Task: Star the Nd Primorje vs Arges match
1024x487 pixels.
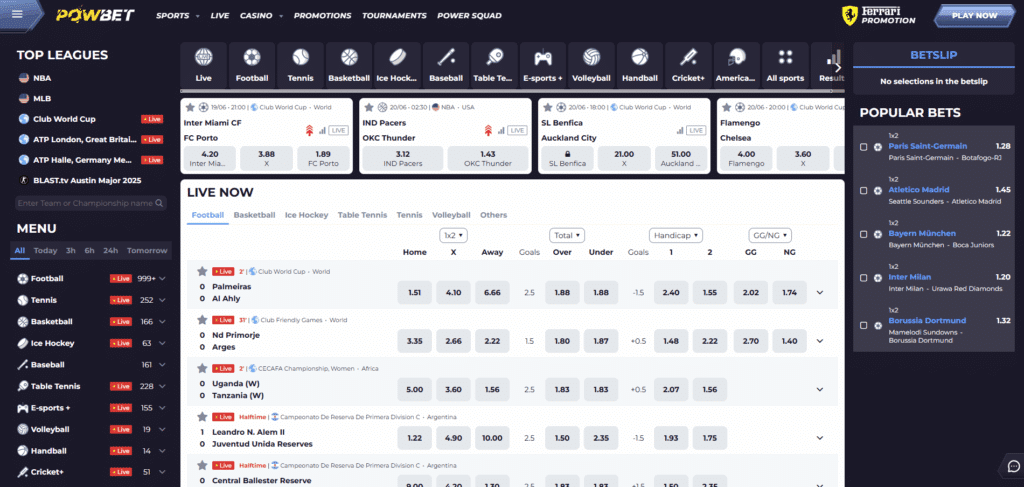Action: pos(202,320)
